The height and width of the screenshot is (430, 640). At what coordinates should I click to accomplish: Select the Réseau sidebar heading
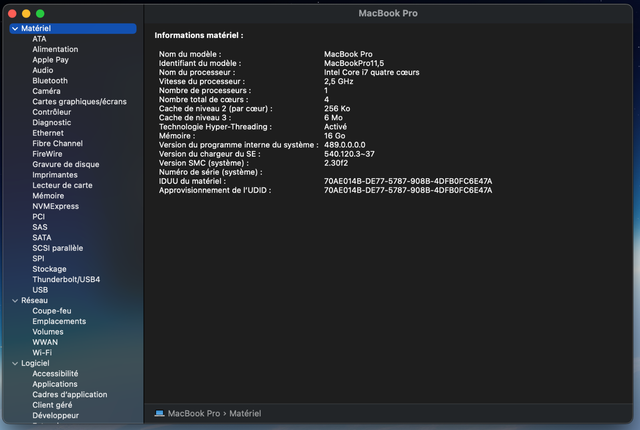[34, 301]
